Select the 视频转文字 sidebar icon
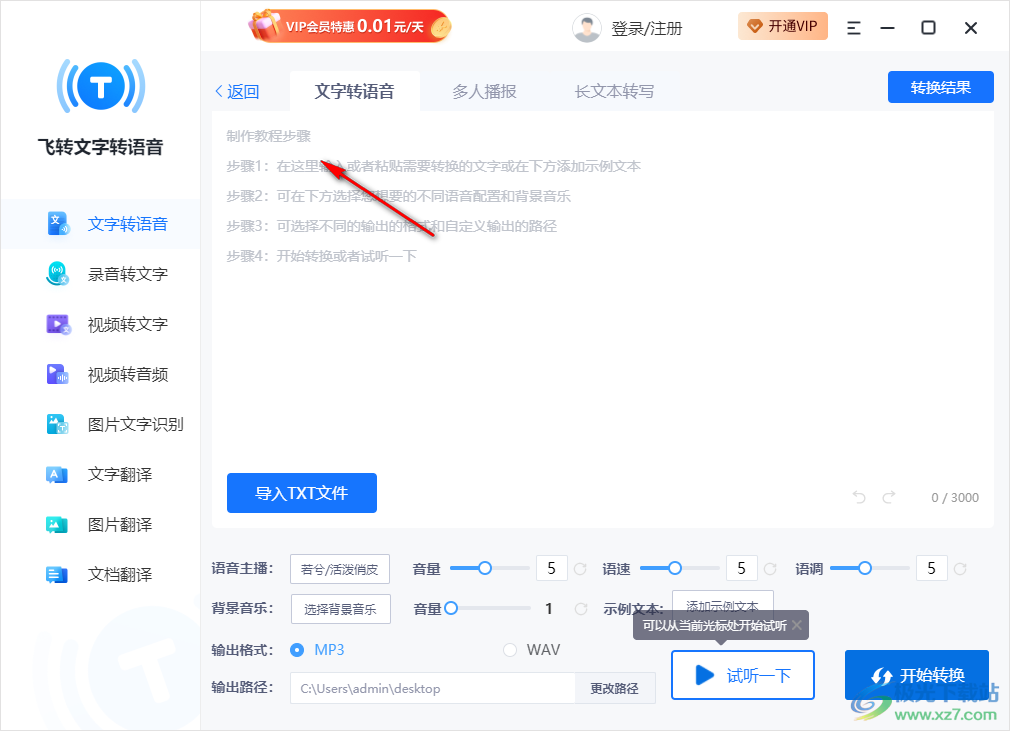Viewport: 1010px width, 731px height. pyautogui.click(x=58, y=324)
